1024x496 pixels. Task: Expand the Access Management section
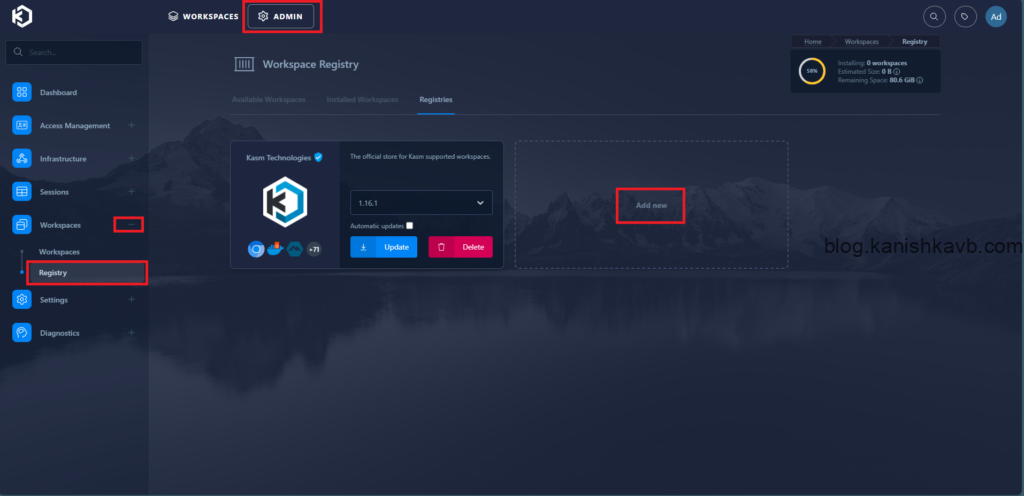tap(131, 126)
